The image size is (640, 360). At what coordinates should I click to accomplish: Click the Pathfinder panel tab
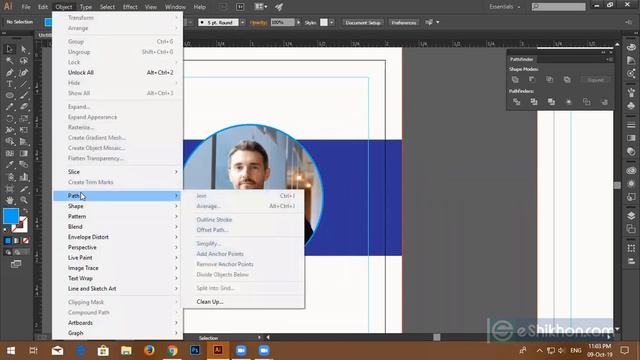[521, 59]
